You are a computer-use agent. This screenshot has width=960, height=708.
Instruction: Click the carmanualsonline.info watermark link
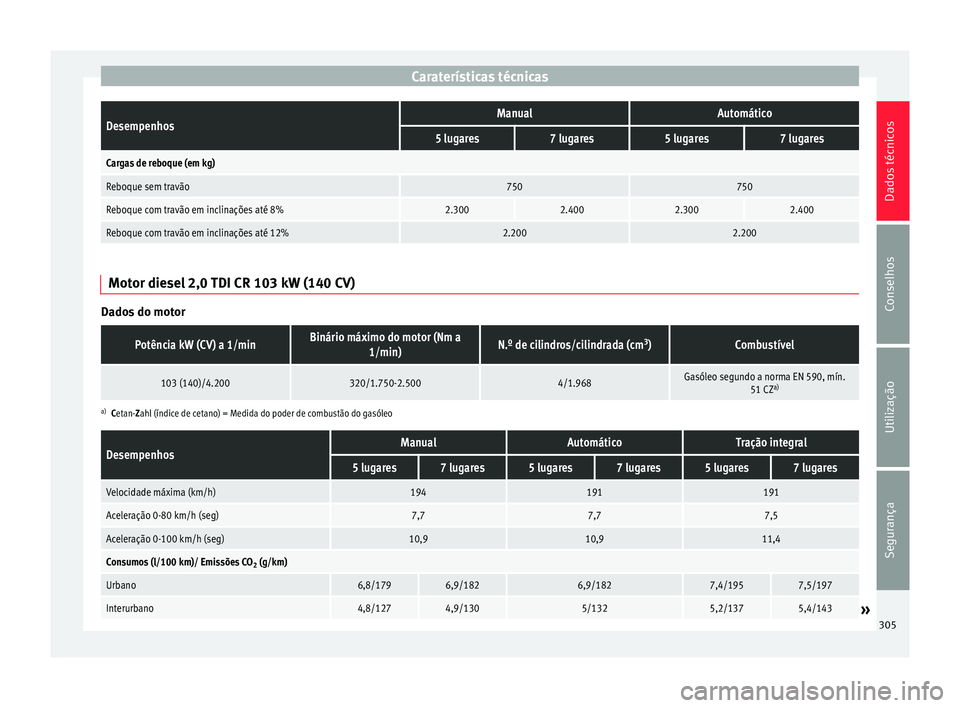(x=811, y=691)
